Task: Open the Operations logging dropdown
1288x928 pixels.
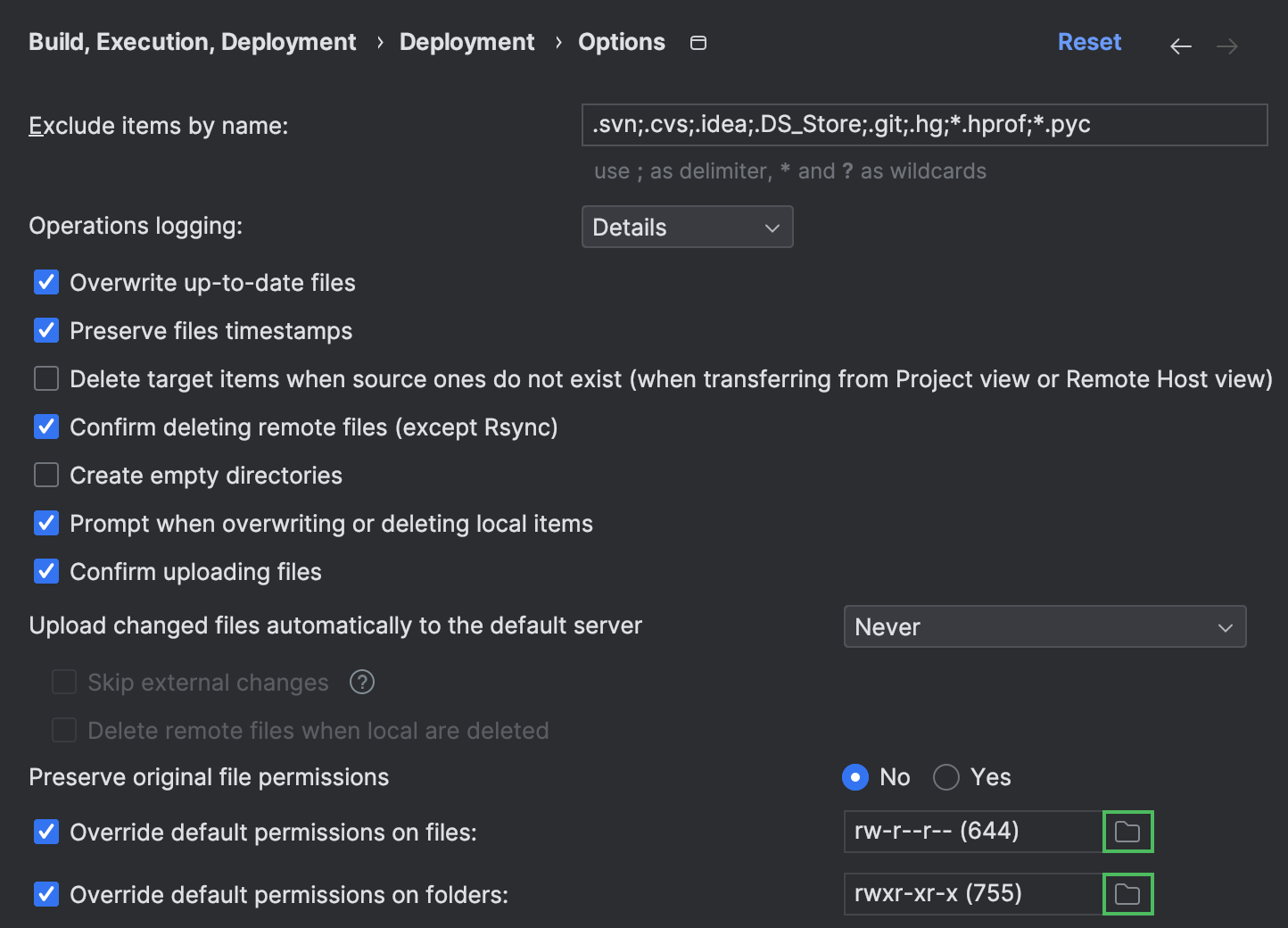Action: tap(687, 227)
